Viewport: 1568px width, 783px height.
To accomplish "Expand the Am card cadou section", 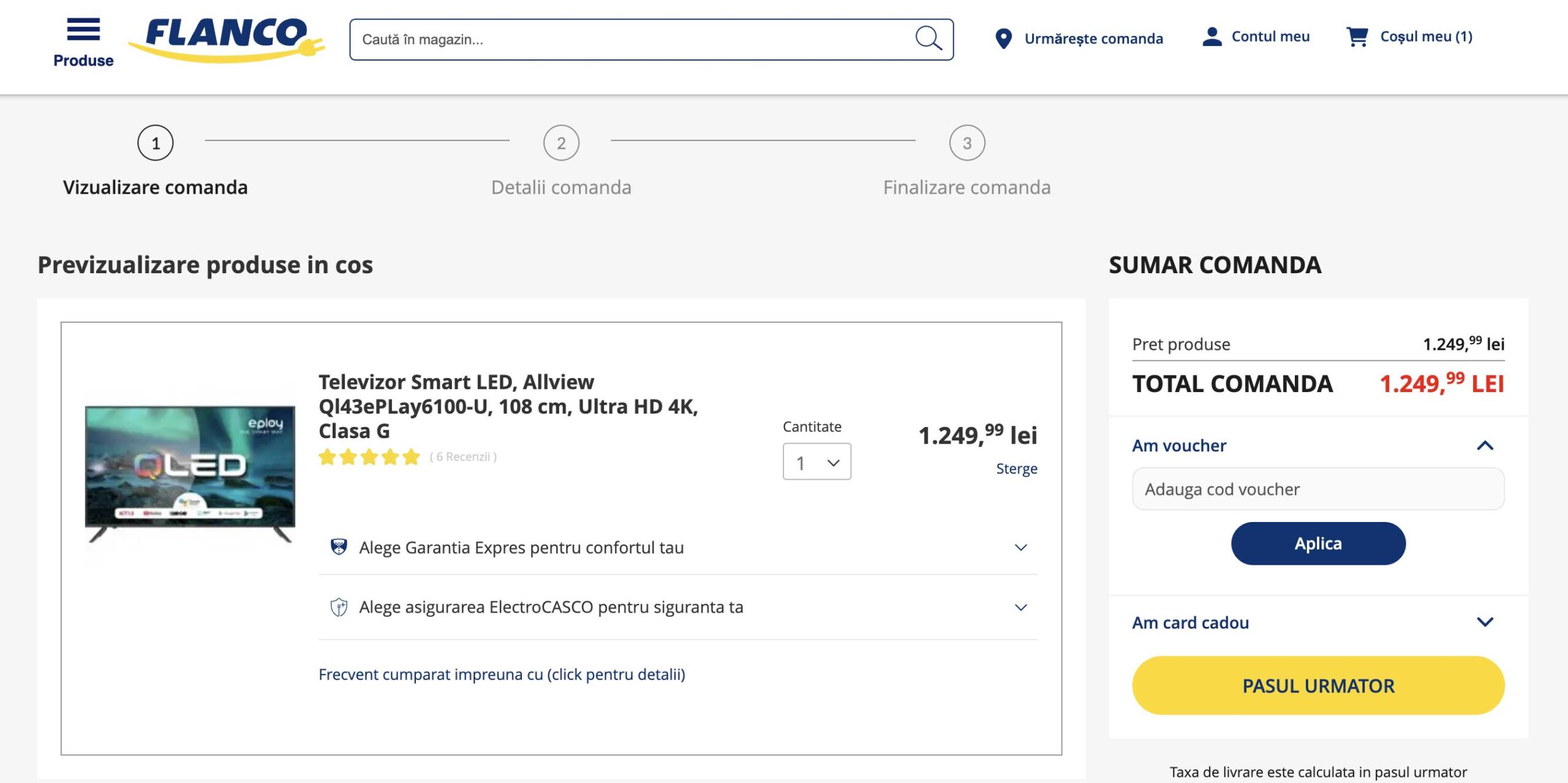I will [x=1485, y=622].
